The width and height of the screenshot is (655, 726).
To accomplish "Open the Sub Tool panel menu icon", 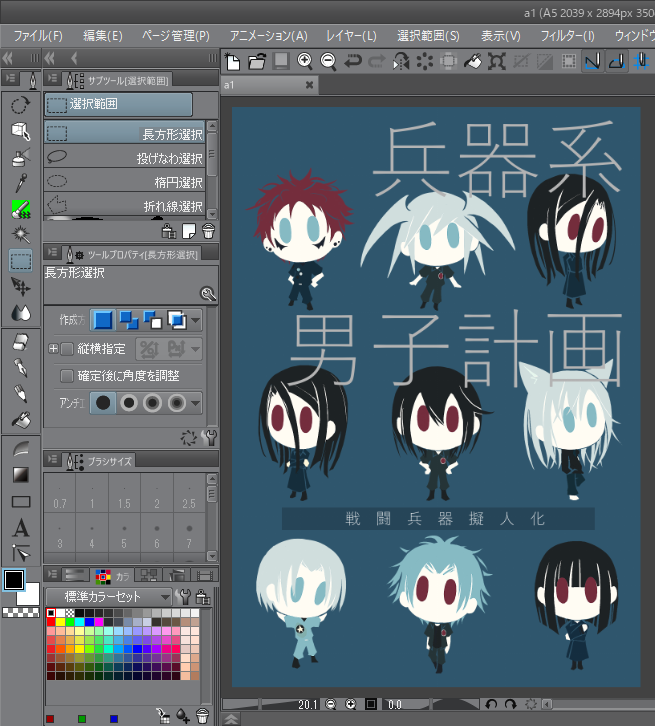I will click(x=53, y=79).
